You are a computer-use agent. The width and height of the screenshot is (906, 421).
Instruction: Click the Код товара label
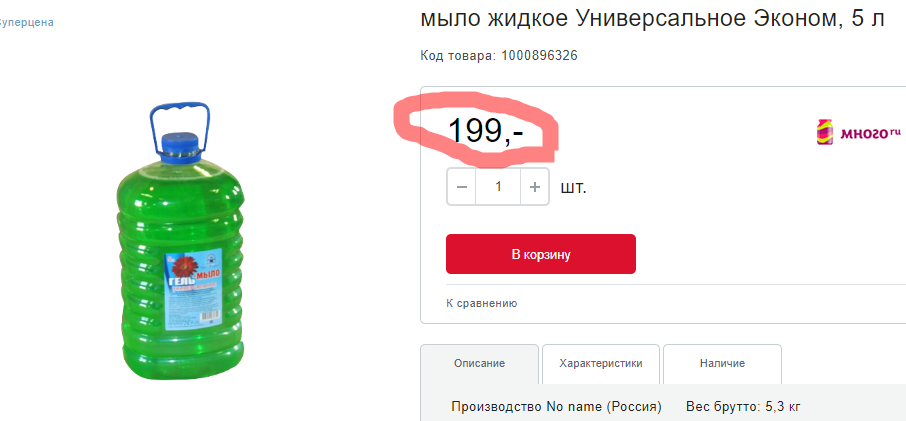tap(457, 55)
